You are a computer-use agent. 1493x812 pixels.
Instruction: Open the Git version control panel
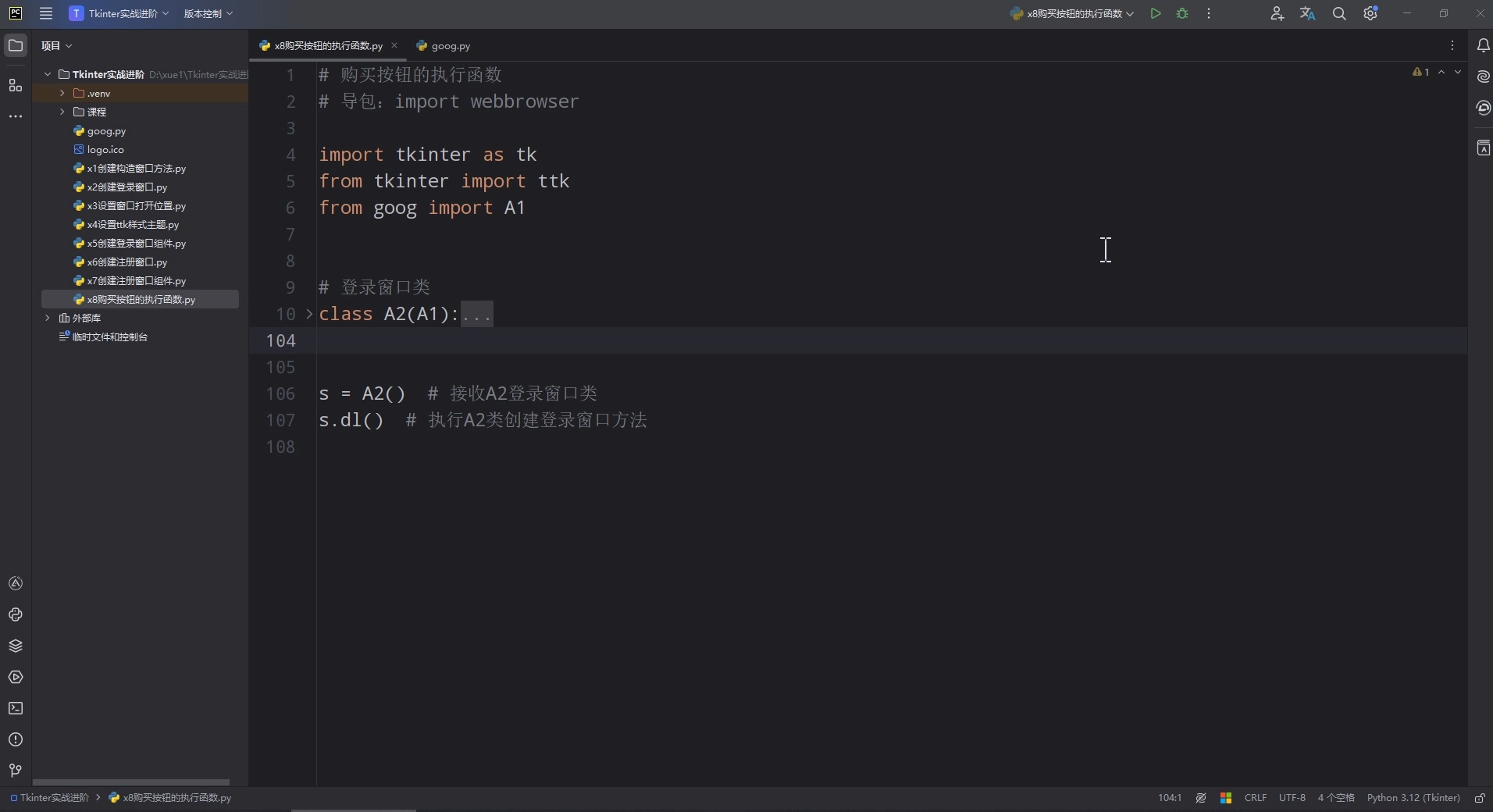(15, 771)
